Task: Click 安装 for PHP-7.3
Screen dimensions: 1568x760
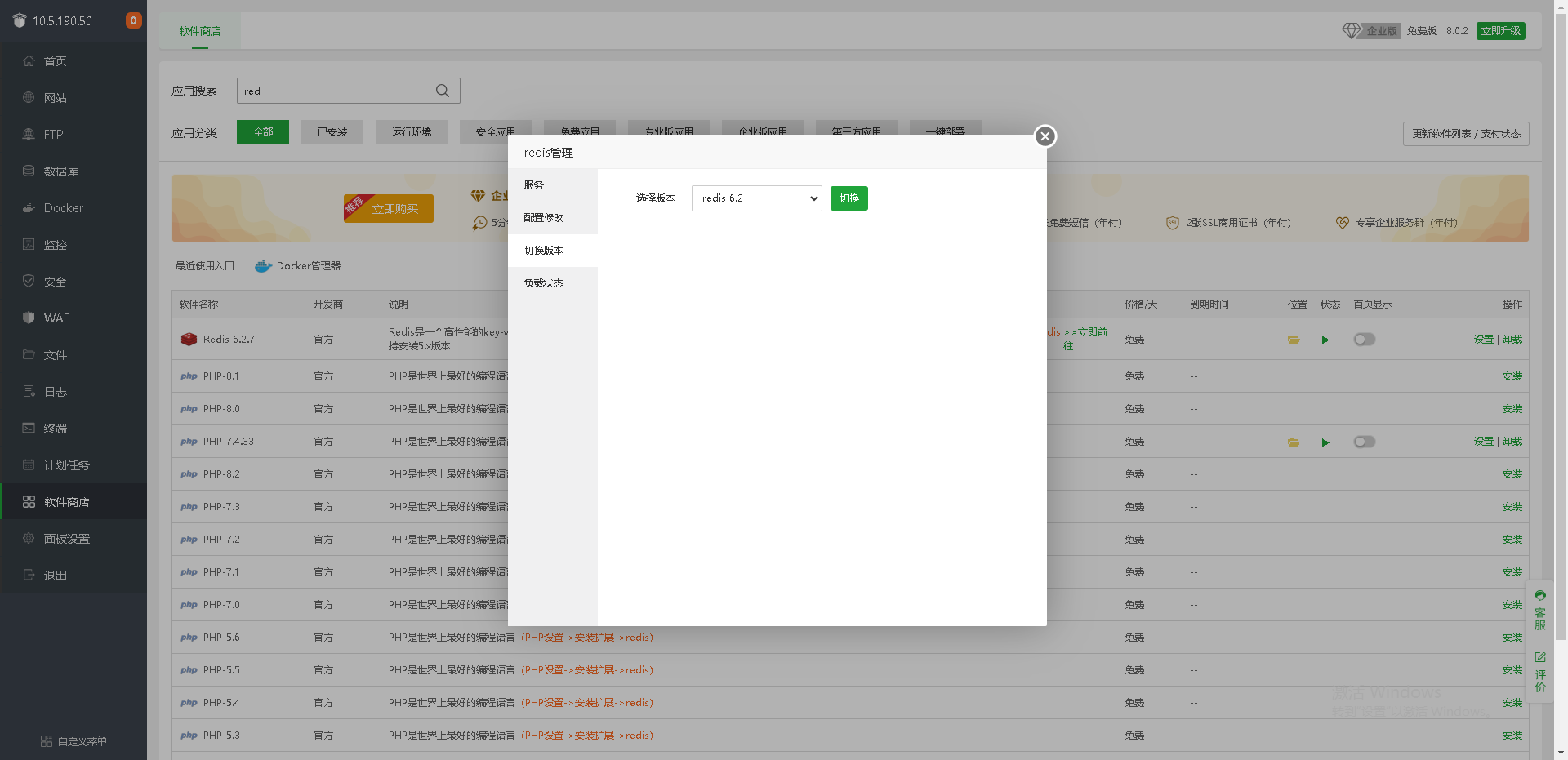Action: click(1512, 507)
